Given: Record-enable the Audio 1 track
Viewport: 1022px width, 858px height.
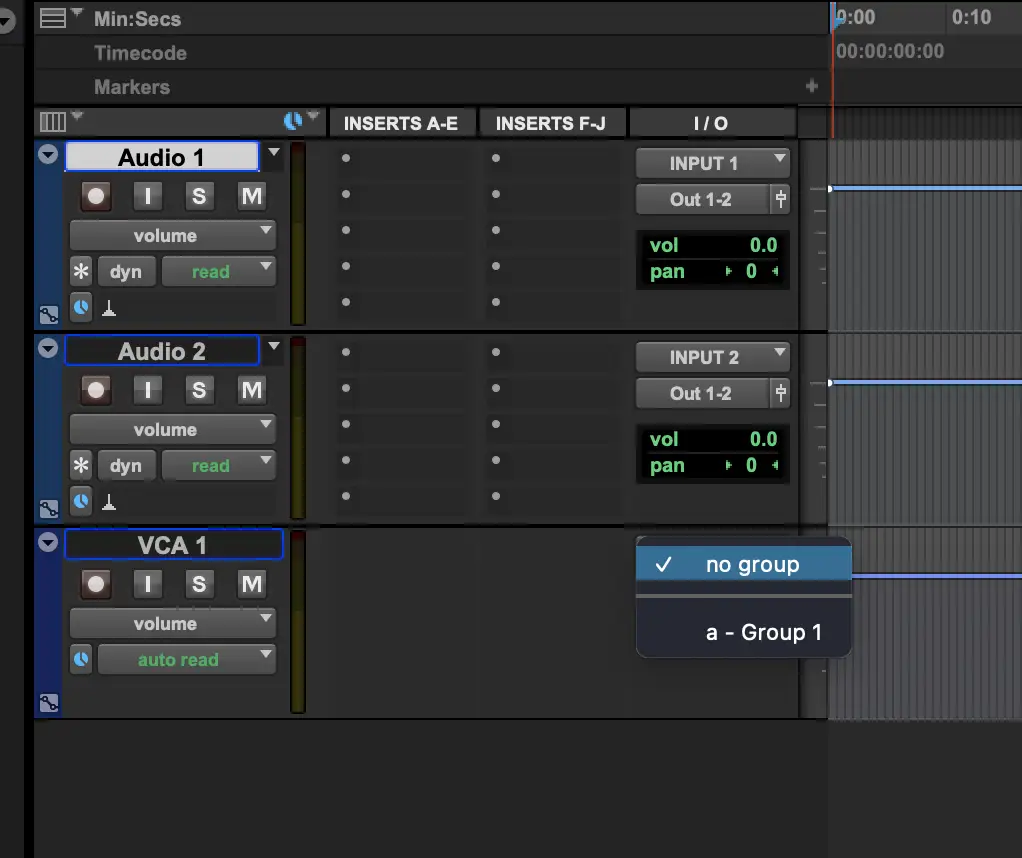Looking at the screenshot, I should [x=96, y=197].
